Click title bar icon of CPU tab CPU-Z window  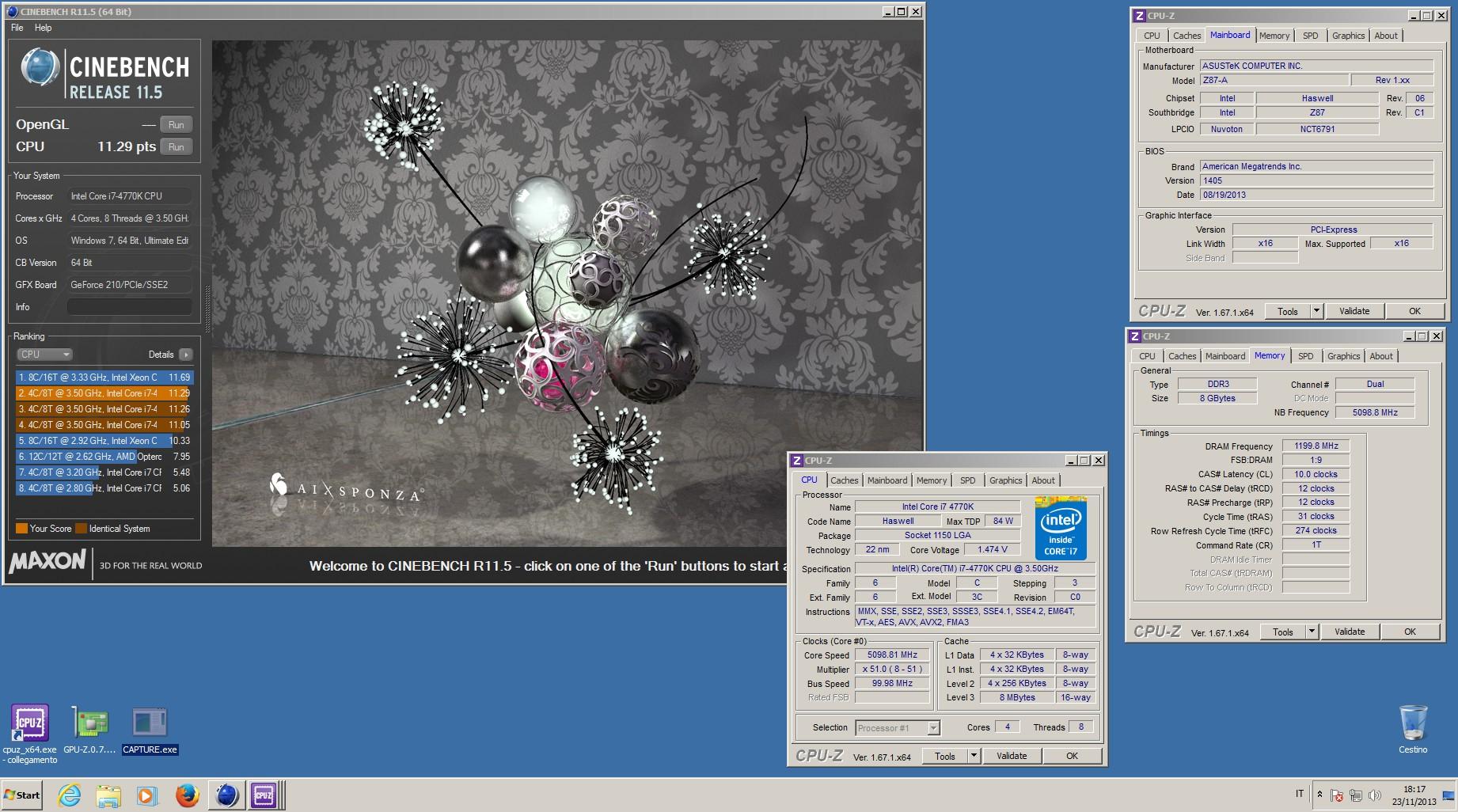tap(796, 460)
